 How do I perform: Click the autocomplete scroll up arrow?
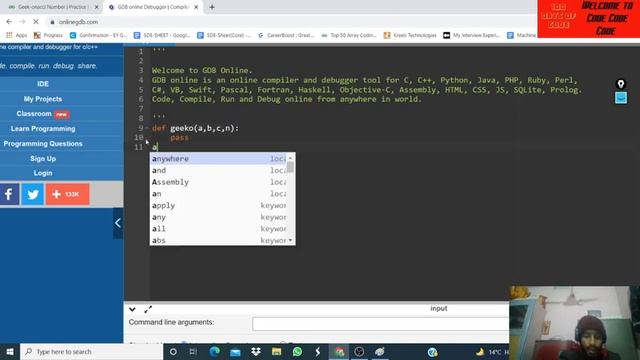point(290,158)
